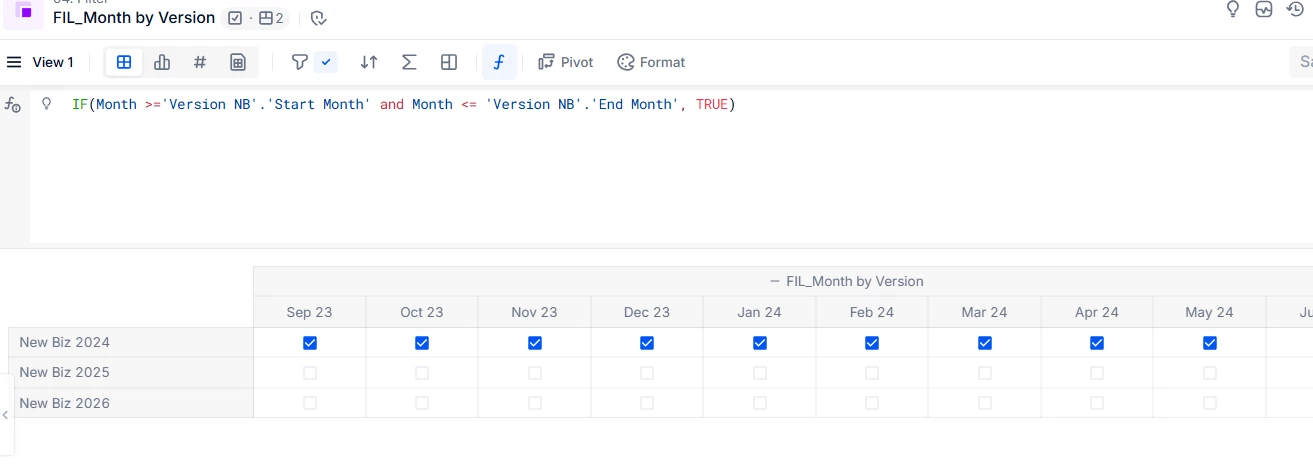The image size is (1313, 472).
Task: Click the lightbulb icon at top right
Action: [1233, 9]
